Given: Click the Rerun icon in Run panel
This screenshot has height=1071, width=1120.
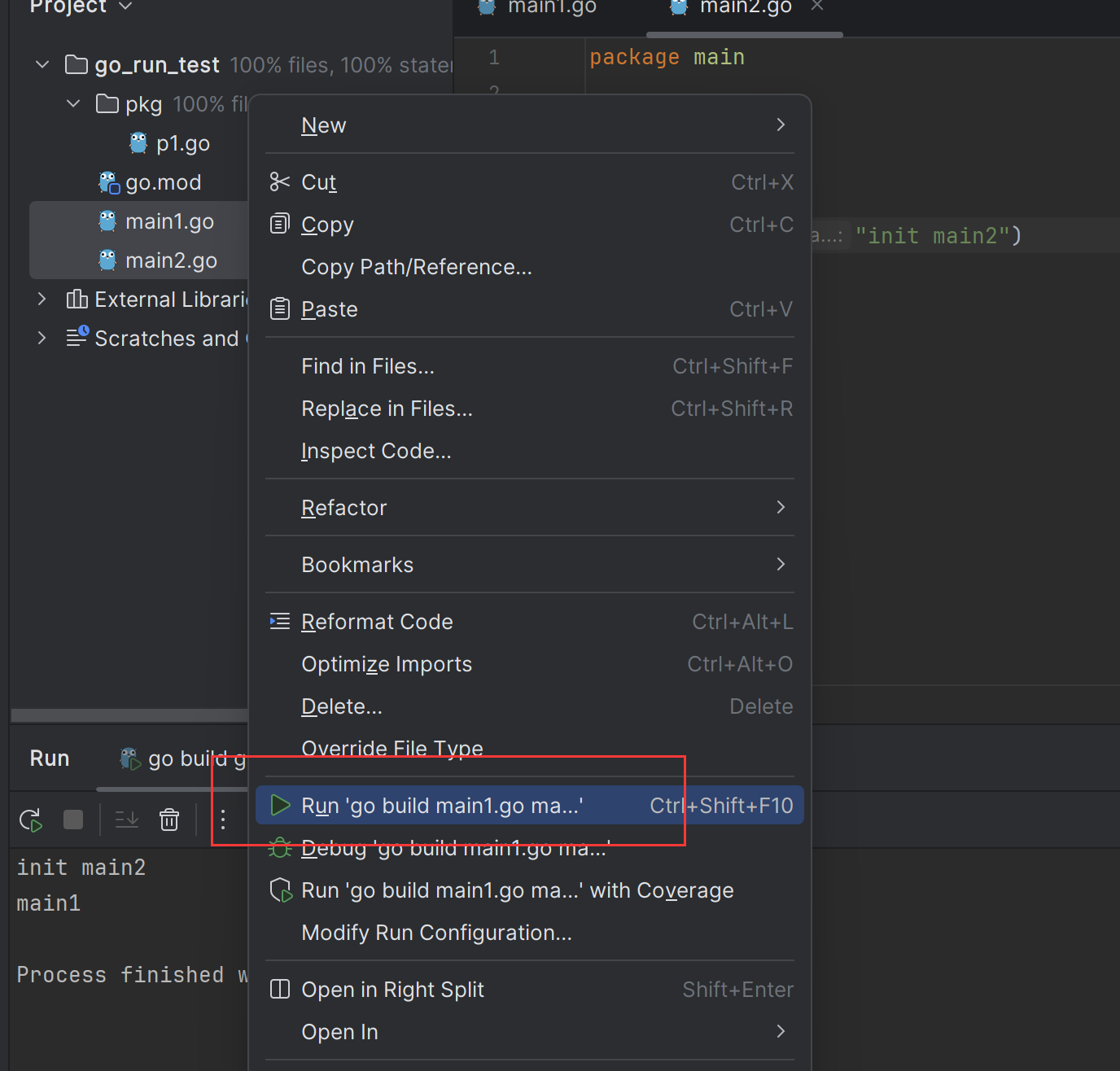Looking at the screenshot, I should [30, 820].
